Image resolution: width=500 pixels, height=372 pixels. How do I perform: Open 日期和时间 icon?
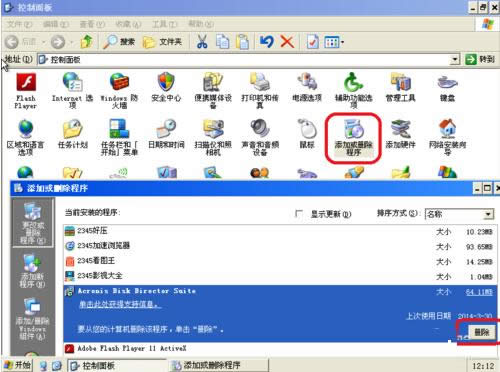click(x=166, y=134)
